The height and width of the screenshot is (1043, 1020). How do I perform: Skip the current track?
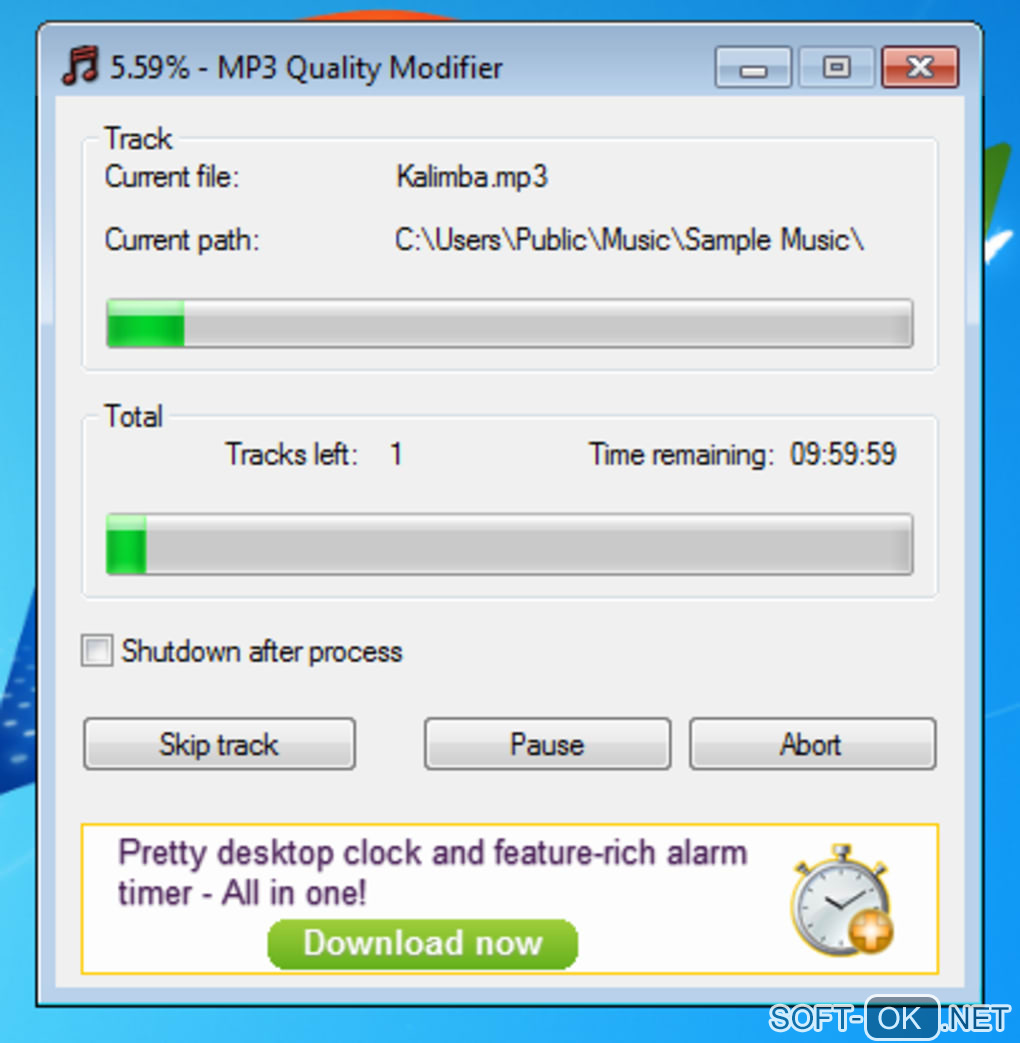[220, 744]
